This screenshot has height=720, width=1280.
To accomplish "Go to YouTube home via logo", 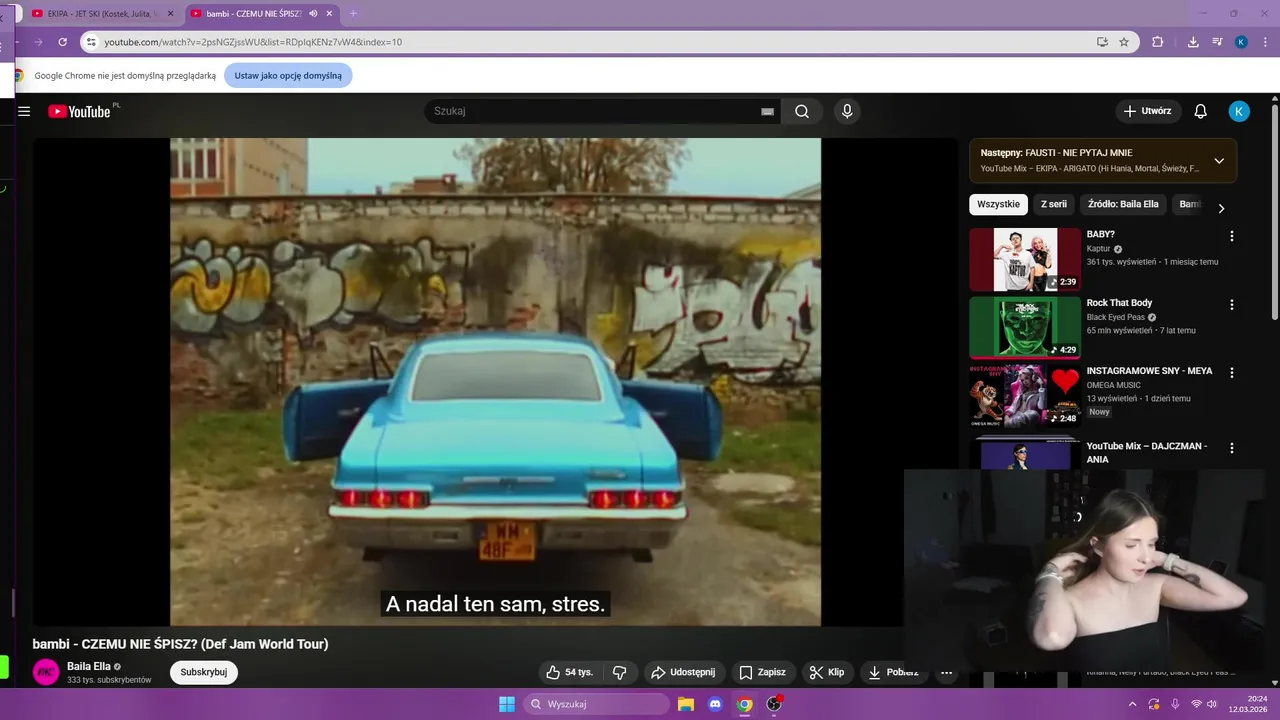I will [x=79, y=111].
